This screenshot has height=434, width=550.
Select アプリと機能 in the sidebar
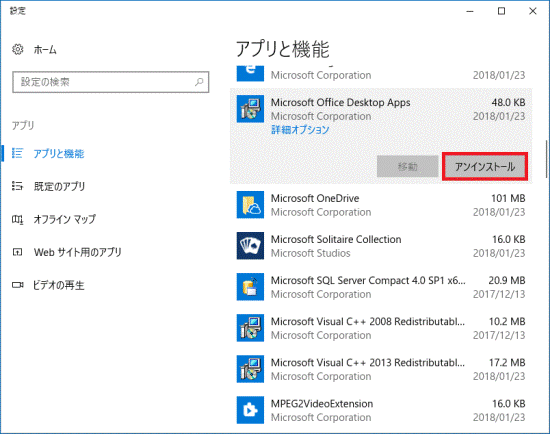click(x=59, y=154)
